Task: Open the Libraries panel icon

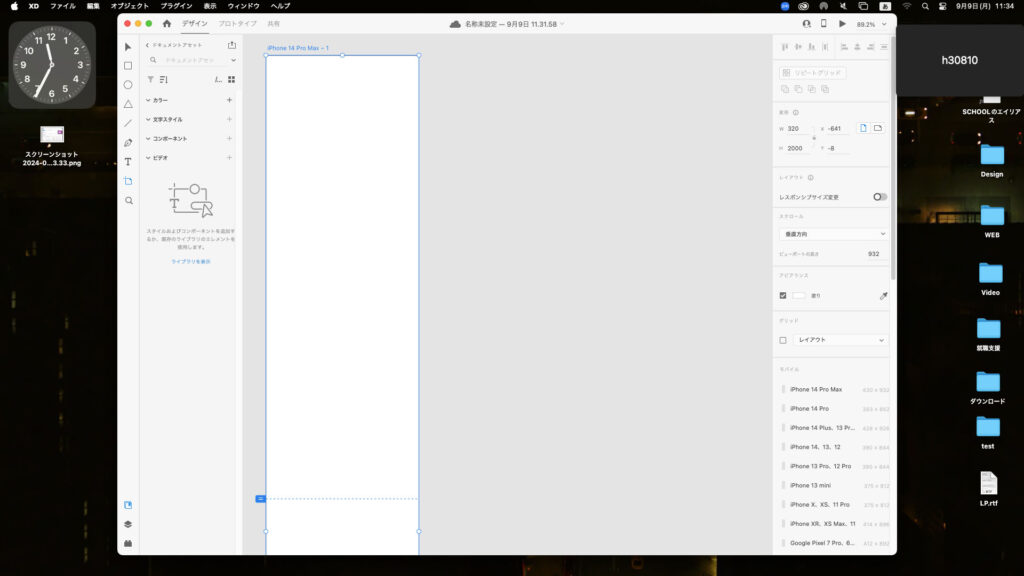Action: click(128, 505)
